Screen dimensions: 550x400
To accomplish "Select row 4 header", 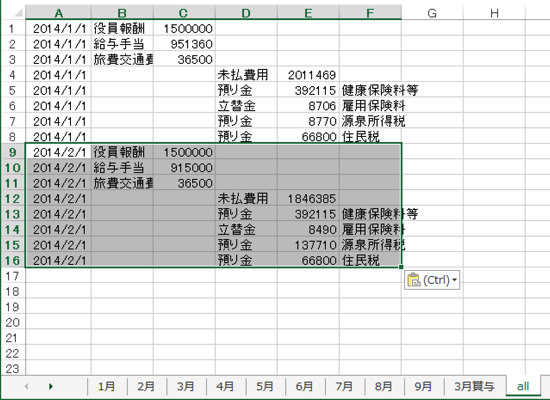I will point(13,75).
